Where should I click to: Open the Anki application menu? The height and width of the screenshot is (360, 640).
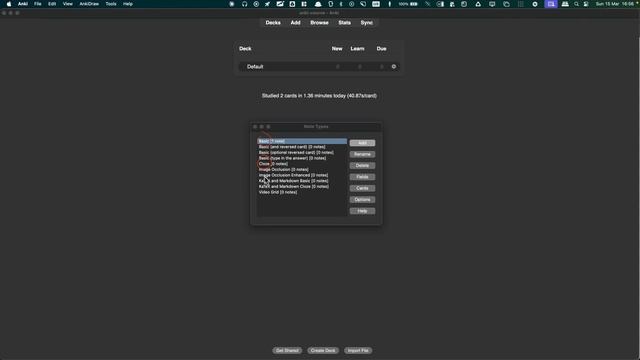pos(23,4)
